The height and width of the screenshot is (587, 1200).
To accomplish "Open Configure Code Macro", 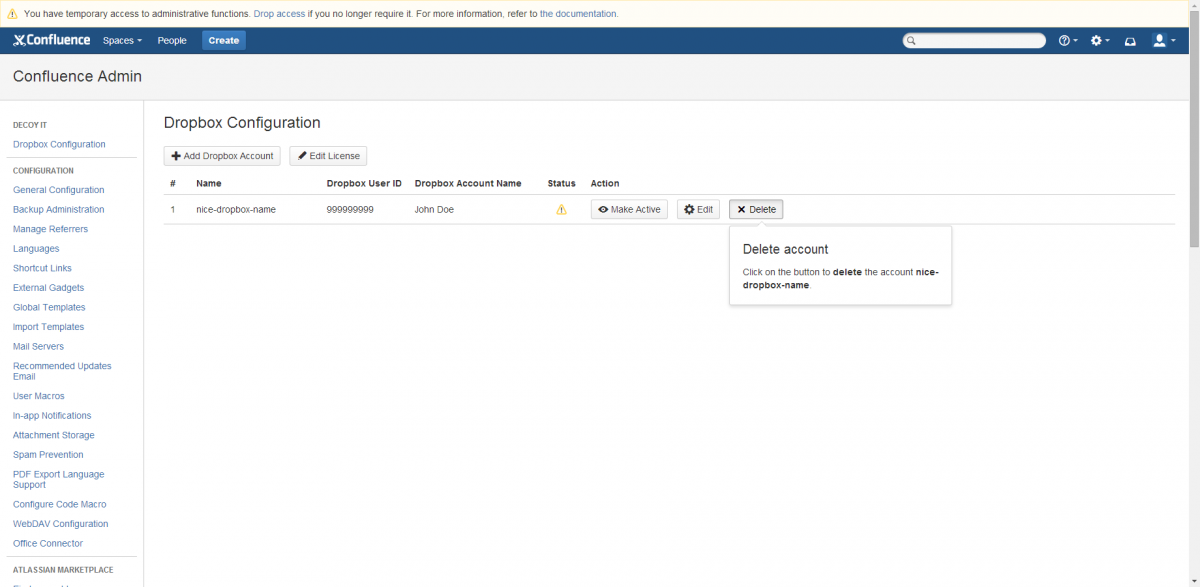I will click(x=59, y=505).
